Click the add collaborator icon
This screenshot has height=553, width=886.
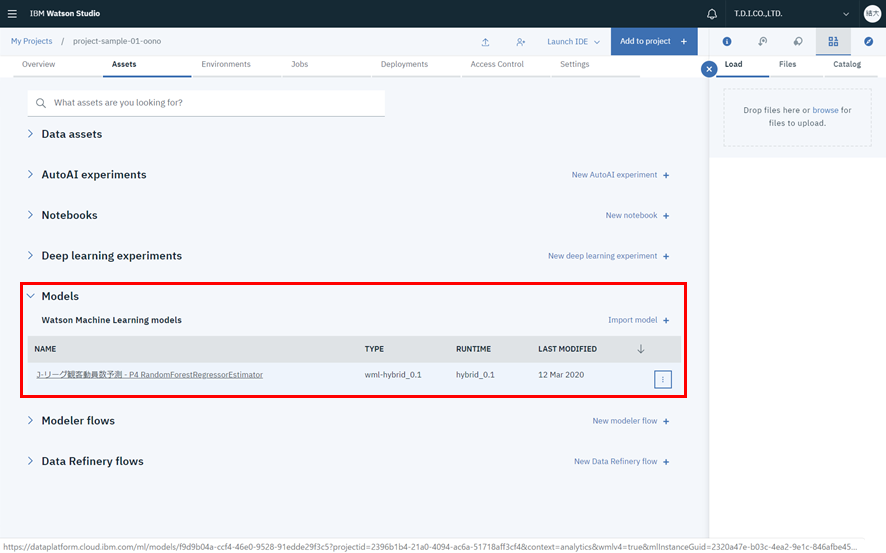tap(521, 42)
